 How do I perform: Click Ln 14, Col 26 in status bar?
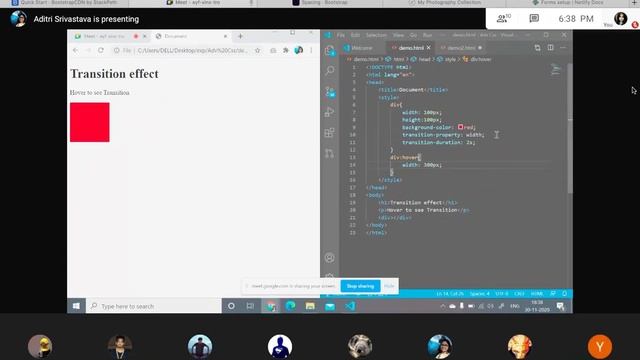click(x=450, y=293)
